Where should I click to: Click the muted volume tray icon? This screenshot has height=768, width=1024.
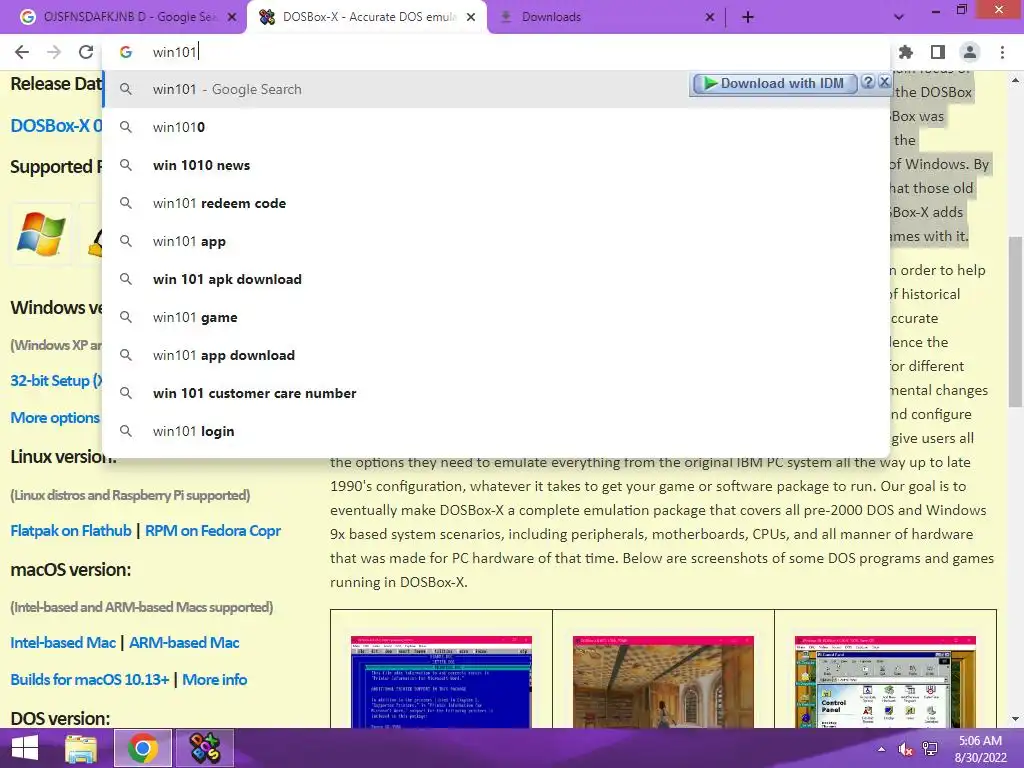(x=906, y=749)
